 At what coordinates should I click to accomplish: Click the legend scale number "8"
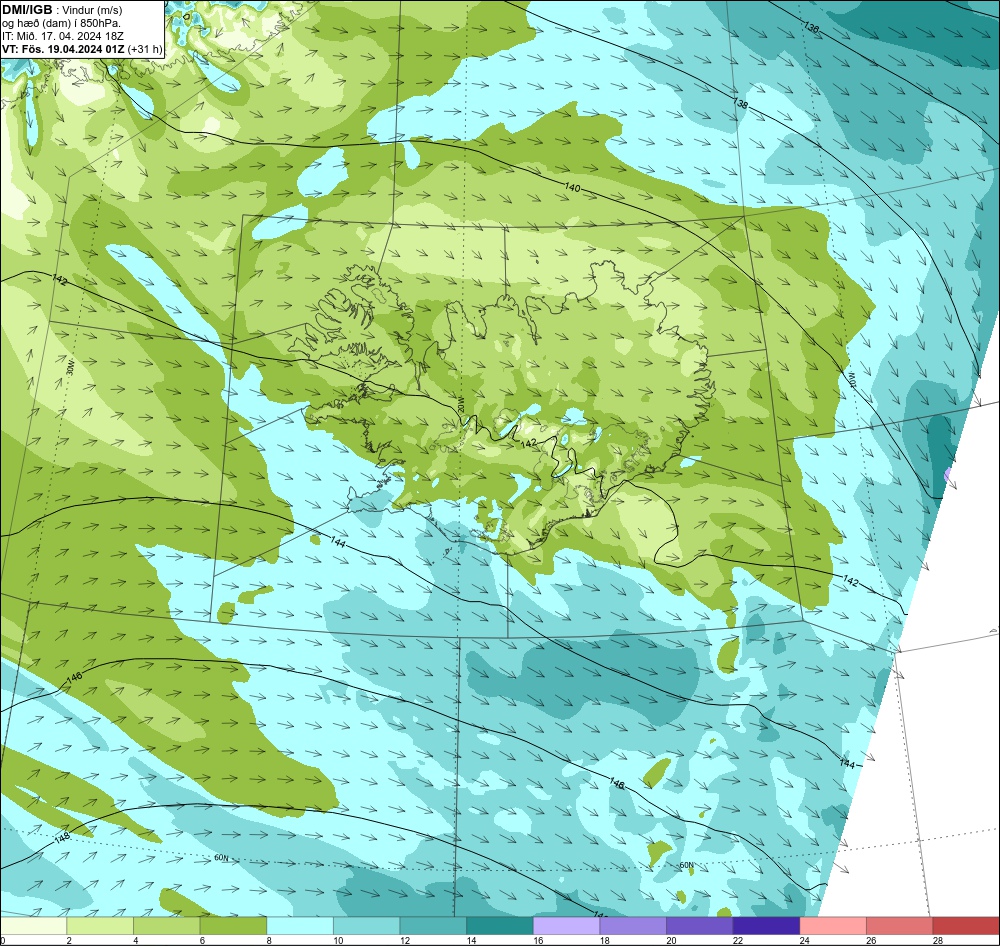click(x=268, y=940)
